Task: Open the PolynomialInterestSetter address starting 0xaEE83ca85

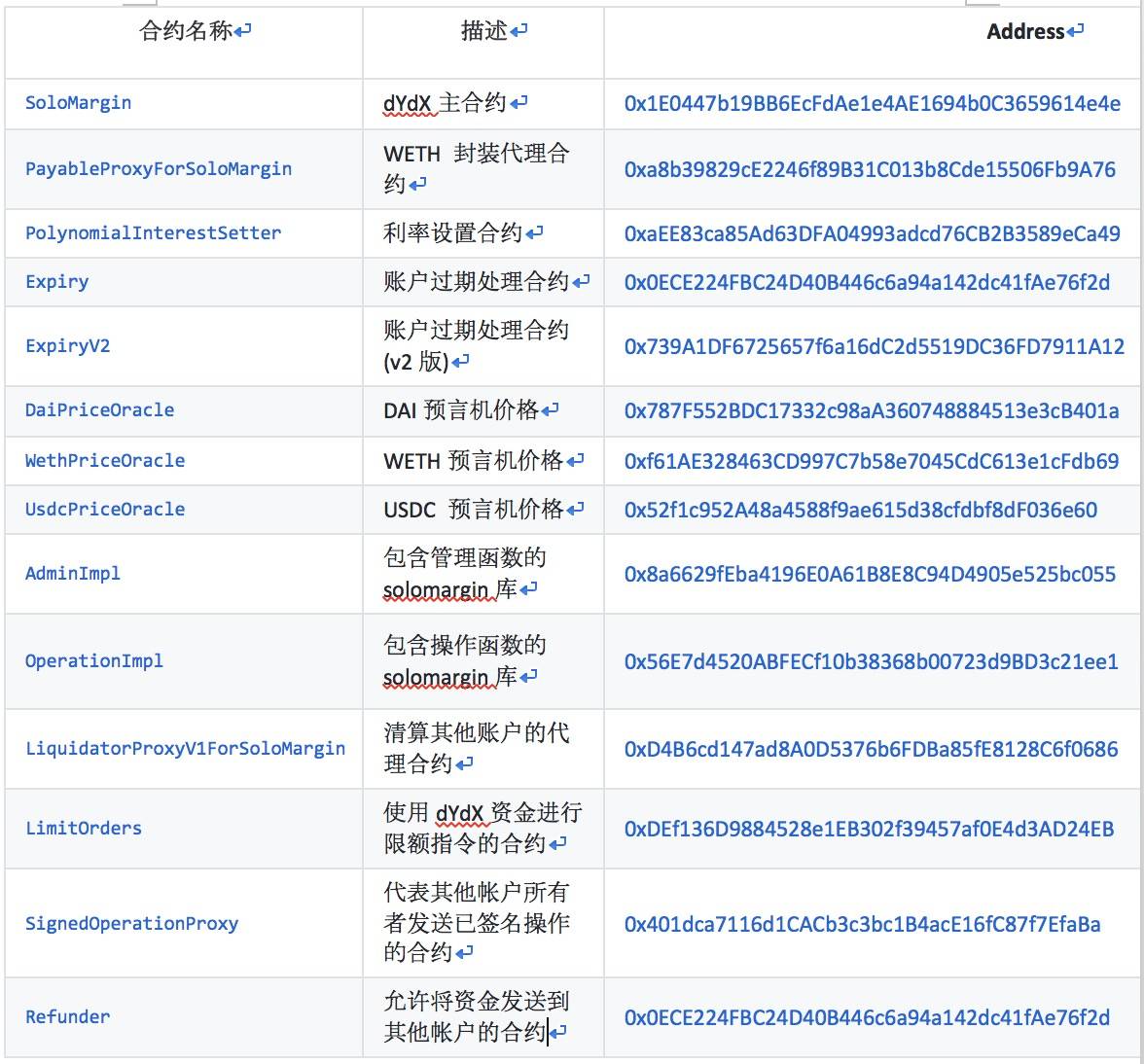Action: 873,234
